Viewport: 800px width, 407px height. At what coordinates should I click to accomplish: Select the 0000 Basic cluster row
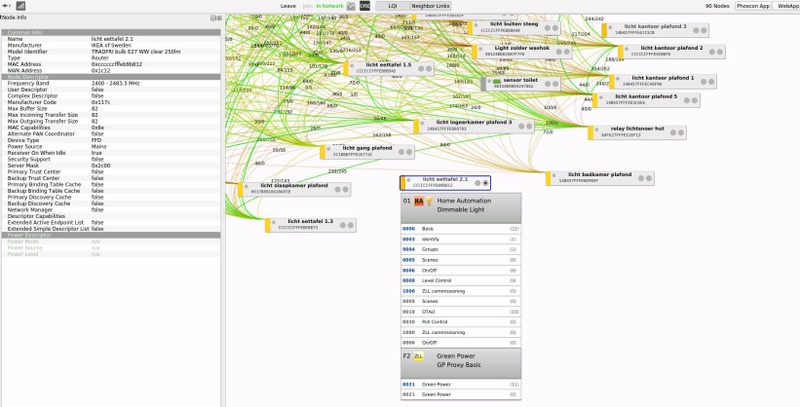pos(461,229)
